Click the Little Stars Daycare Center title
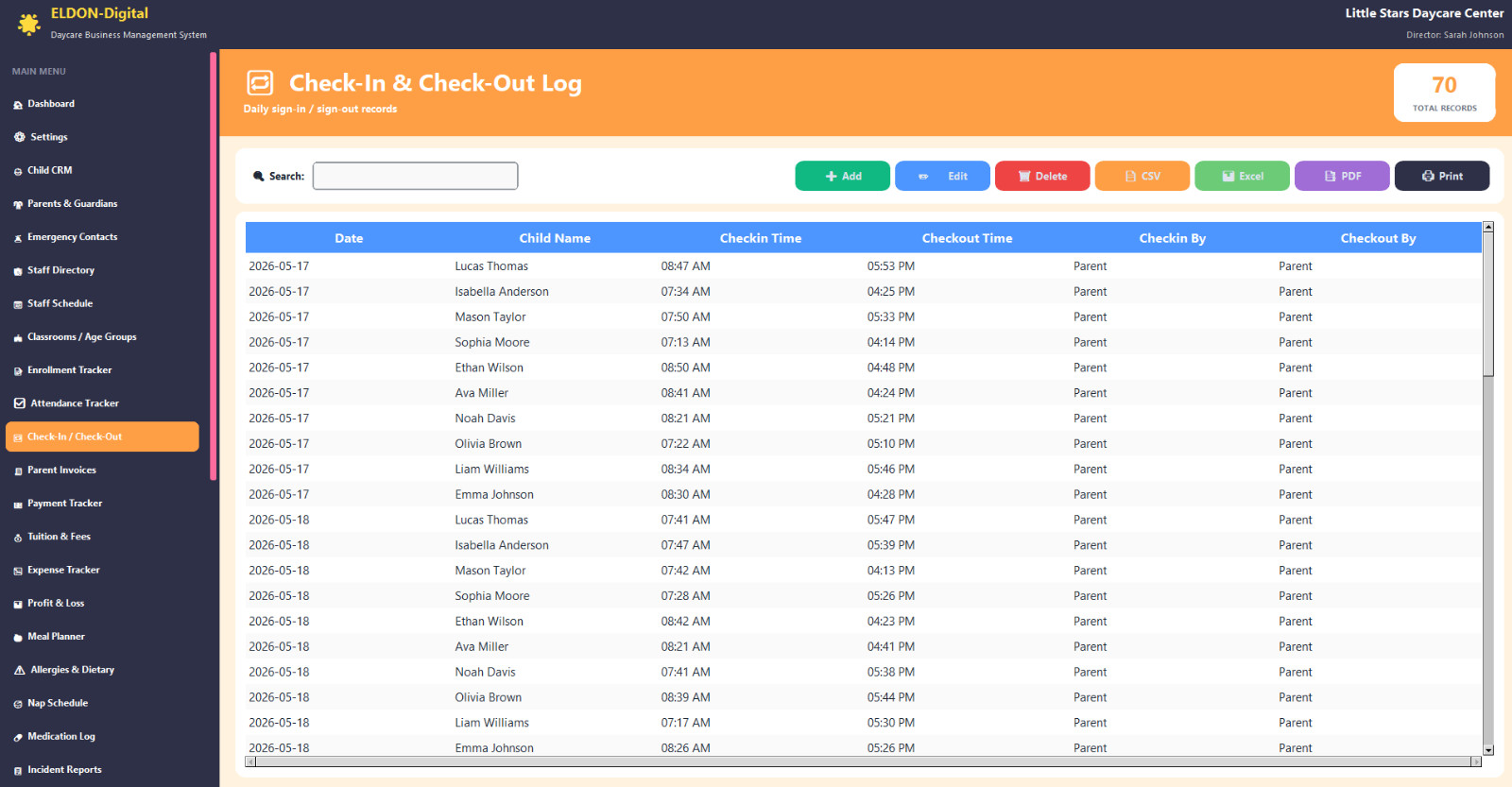Viewport: 1512px width, 787px height. click(x=1424, y=13)
